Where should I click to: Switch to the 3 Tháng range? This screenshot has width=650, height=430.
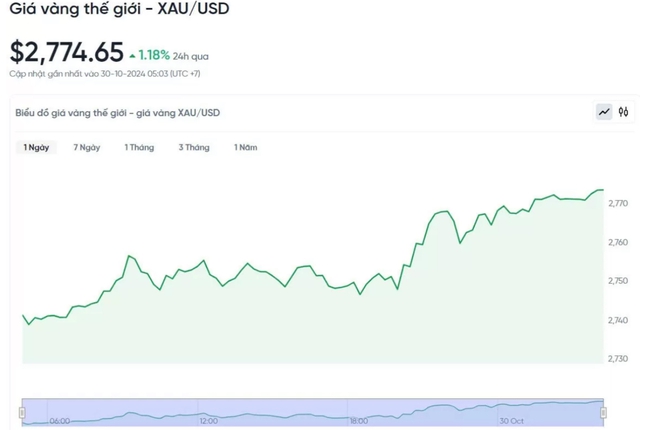pos(194,147)
